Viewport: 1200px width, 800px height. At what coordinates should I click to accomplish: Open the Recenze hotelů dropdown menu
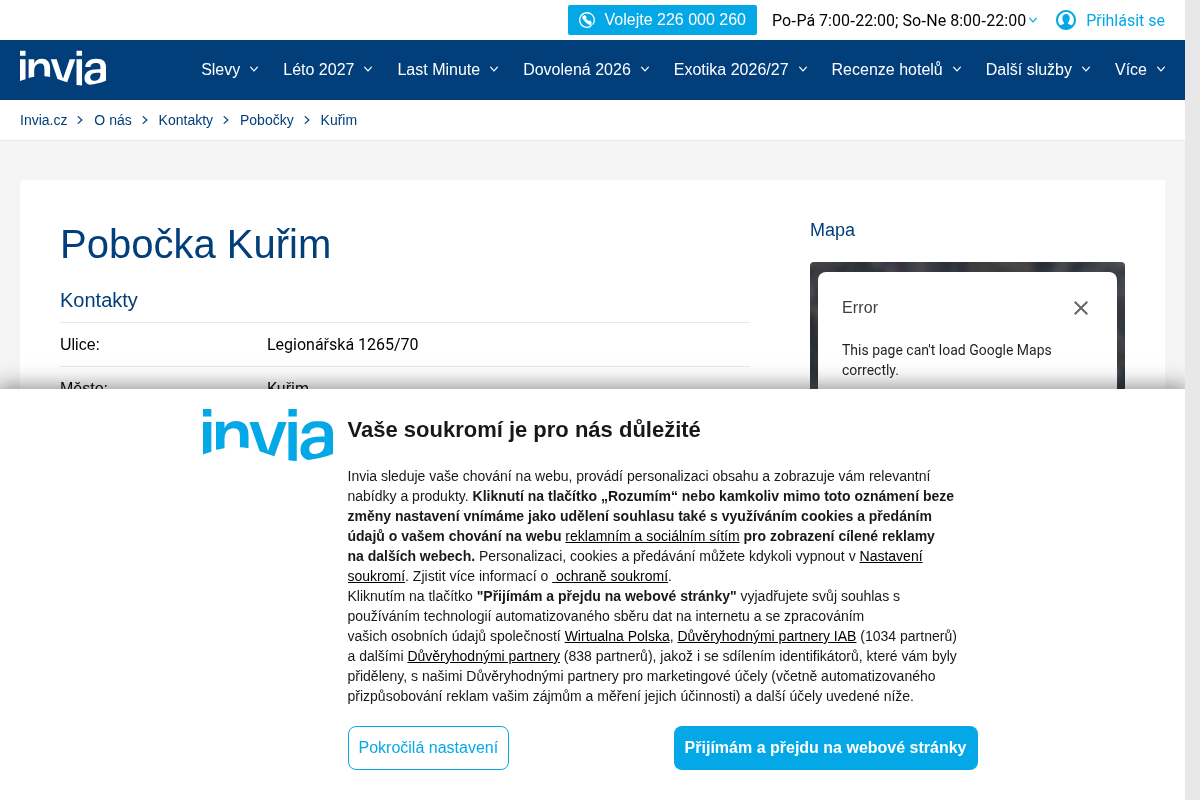(897, 69)
